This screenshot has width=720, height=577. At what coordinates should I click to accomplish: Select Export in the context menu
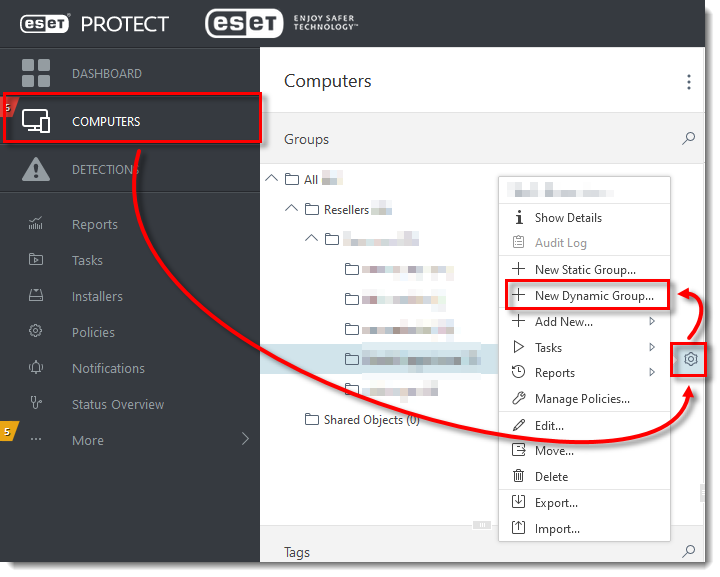[585, 503]
